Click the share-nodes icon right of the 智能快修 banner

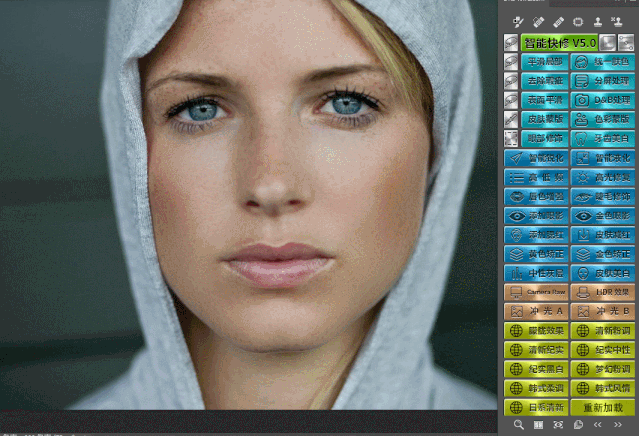pos(626,42)
